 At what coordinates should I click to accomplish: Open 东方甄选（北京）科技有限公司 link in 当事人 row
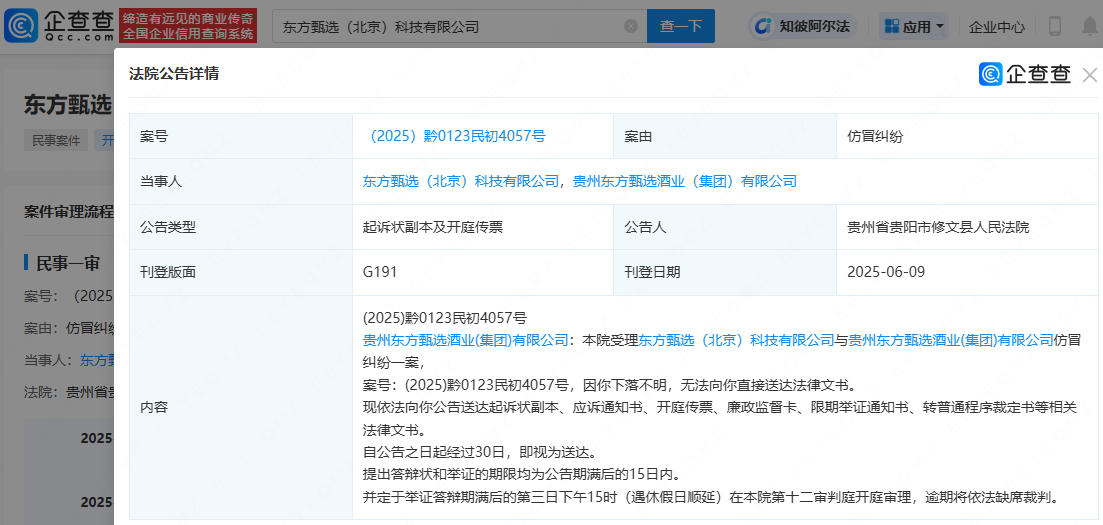point(461,181)
